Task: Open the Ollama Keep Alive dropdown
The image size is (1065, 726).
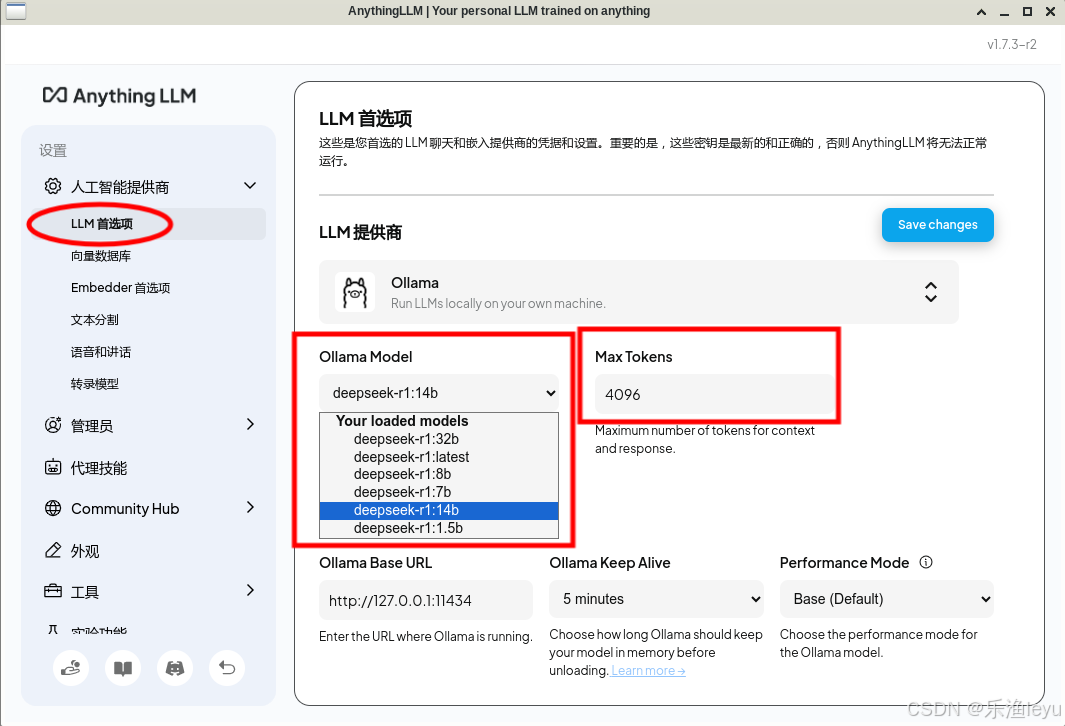Action: click(656, 599)
